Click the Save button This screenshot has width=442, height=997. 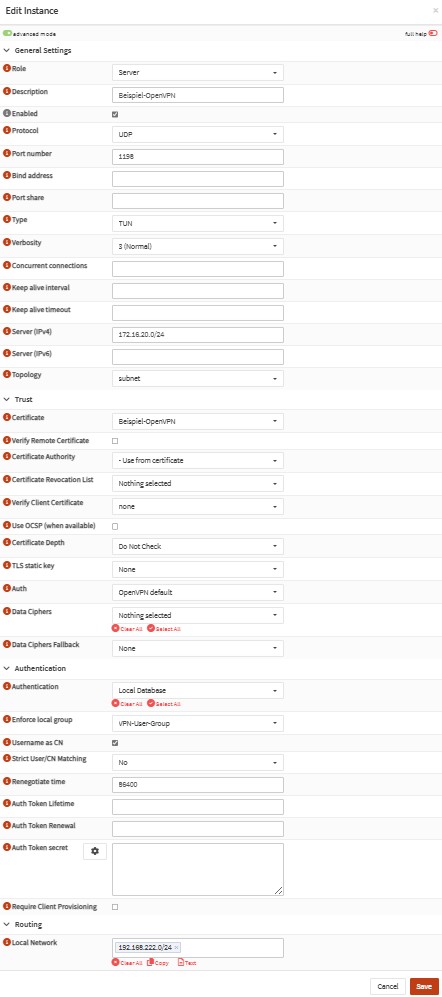tap(424, 986)
